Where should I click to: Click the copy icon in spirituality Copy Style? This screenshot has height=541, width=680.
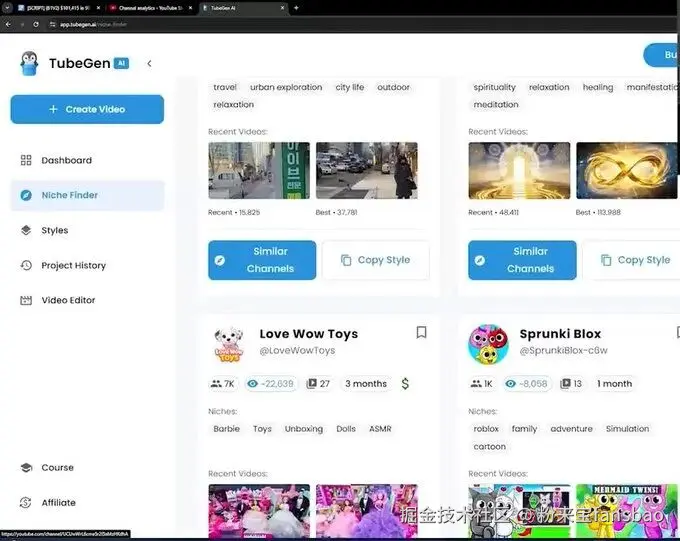click(x=606, y=260)
